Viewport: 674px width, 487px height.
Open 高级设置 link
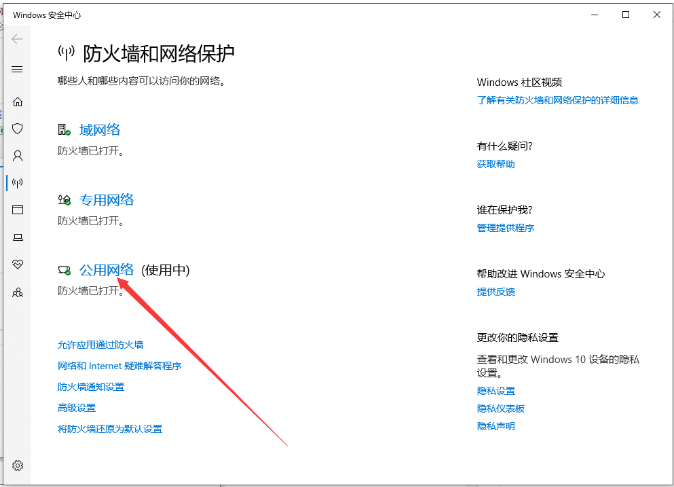[77, 408]
